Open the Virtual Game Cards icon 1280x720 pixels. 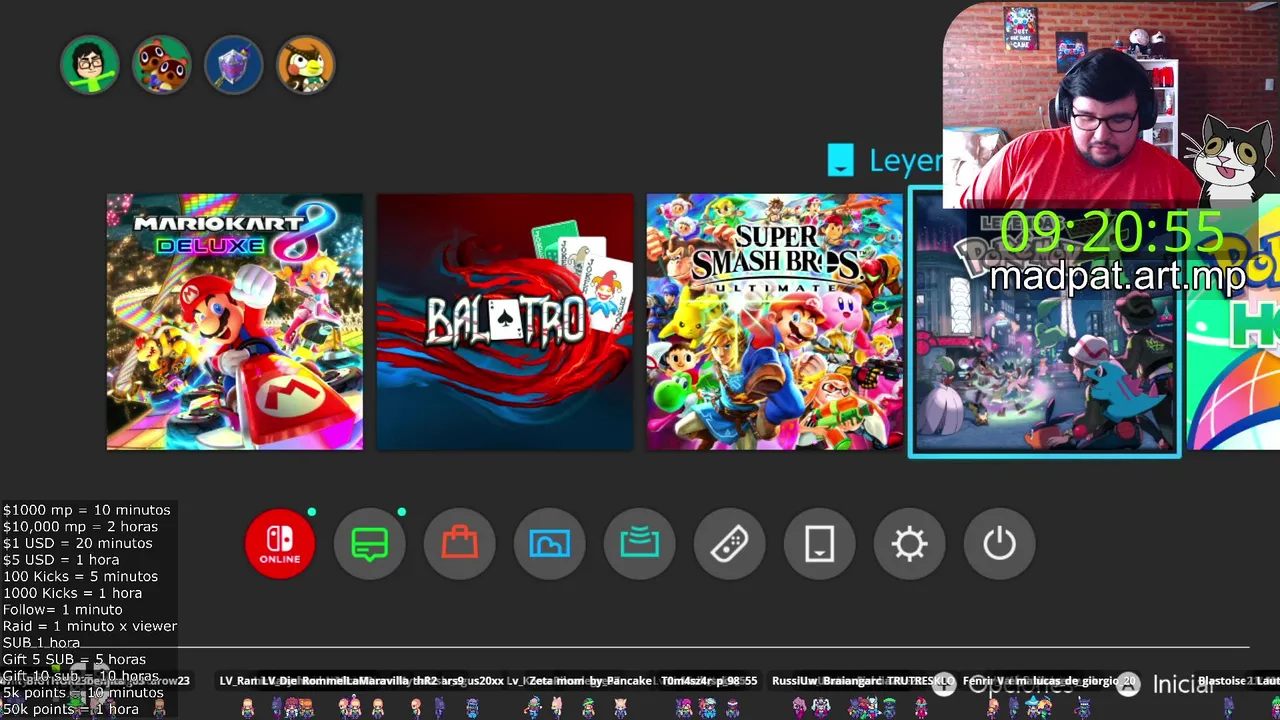[820, 544]
